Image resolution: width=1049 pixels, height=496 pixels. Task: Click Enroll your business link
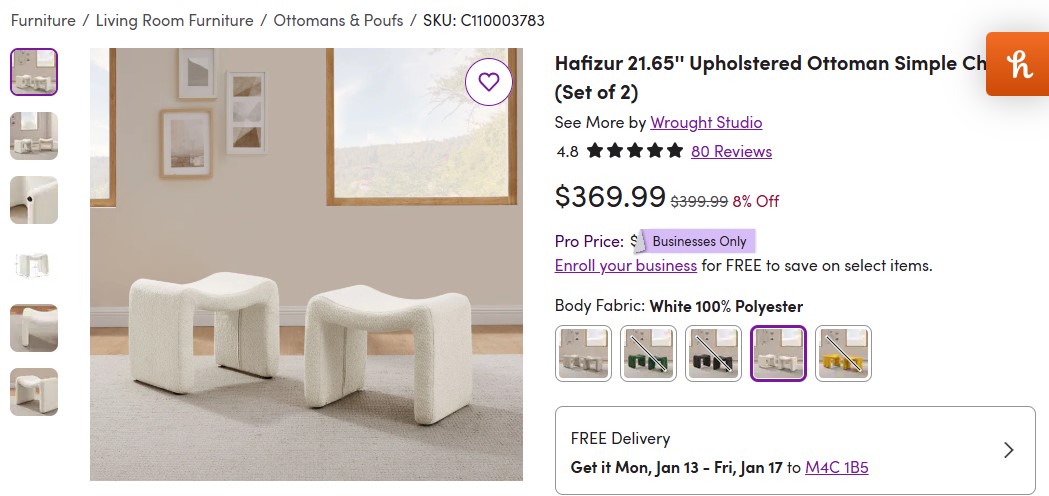click(626, 265)
